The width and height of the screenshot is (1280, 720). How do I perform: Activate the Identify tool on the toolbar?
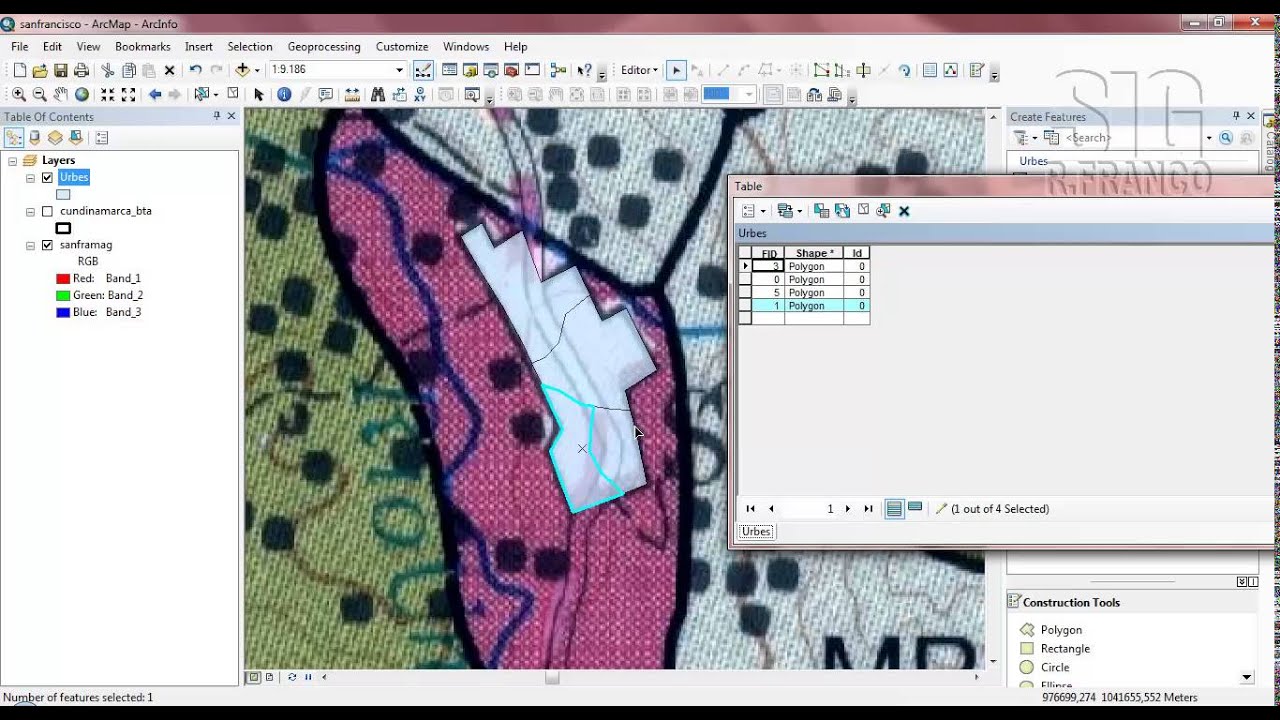coord(284,94)
